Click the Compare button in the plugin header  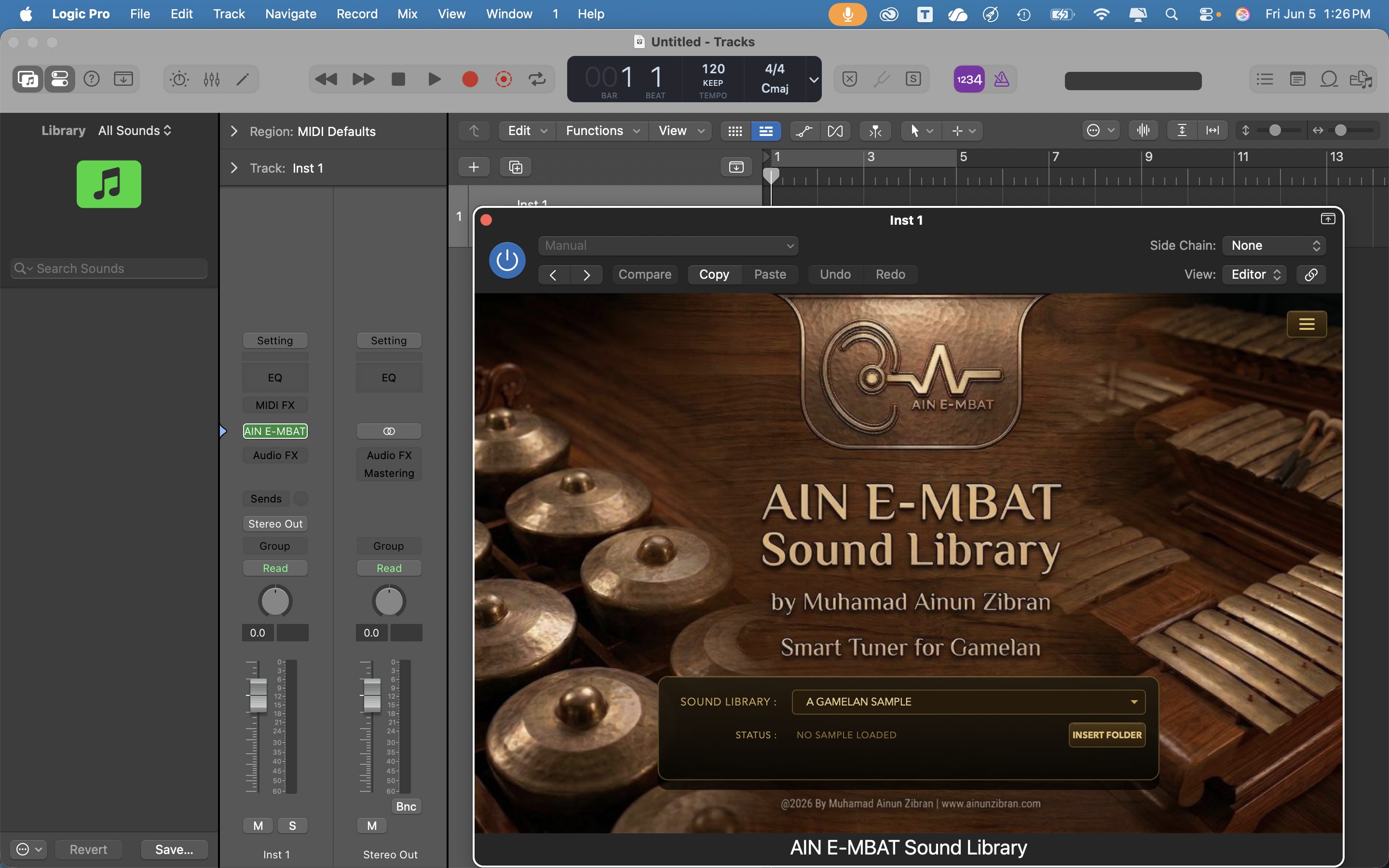(x=644, y=275)
